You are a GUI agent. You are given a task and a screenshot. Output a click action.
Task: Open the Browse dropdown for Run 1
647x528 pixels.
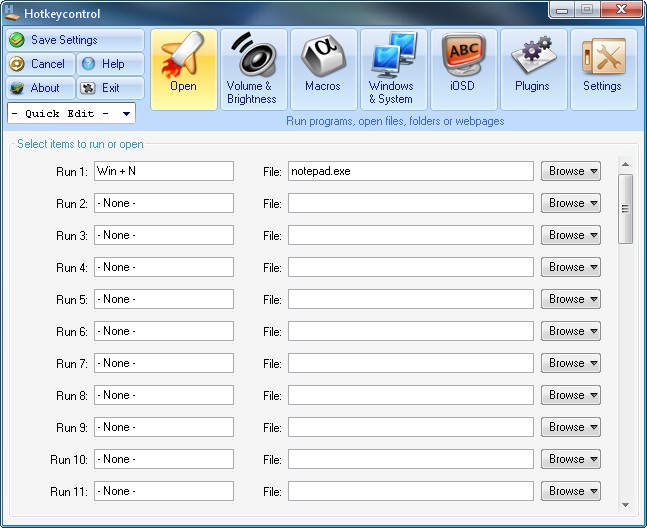571,171
